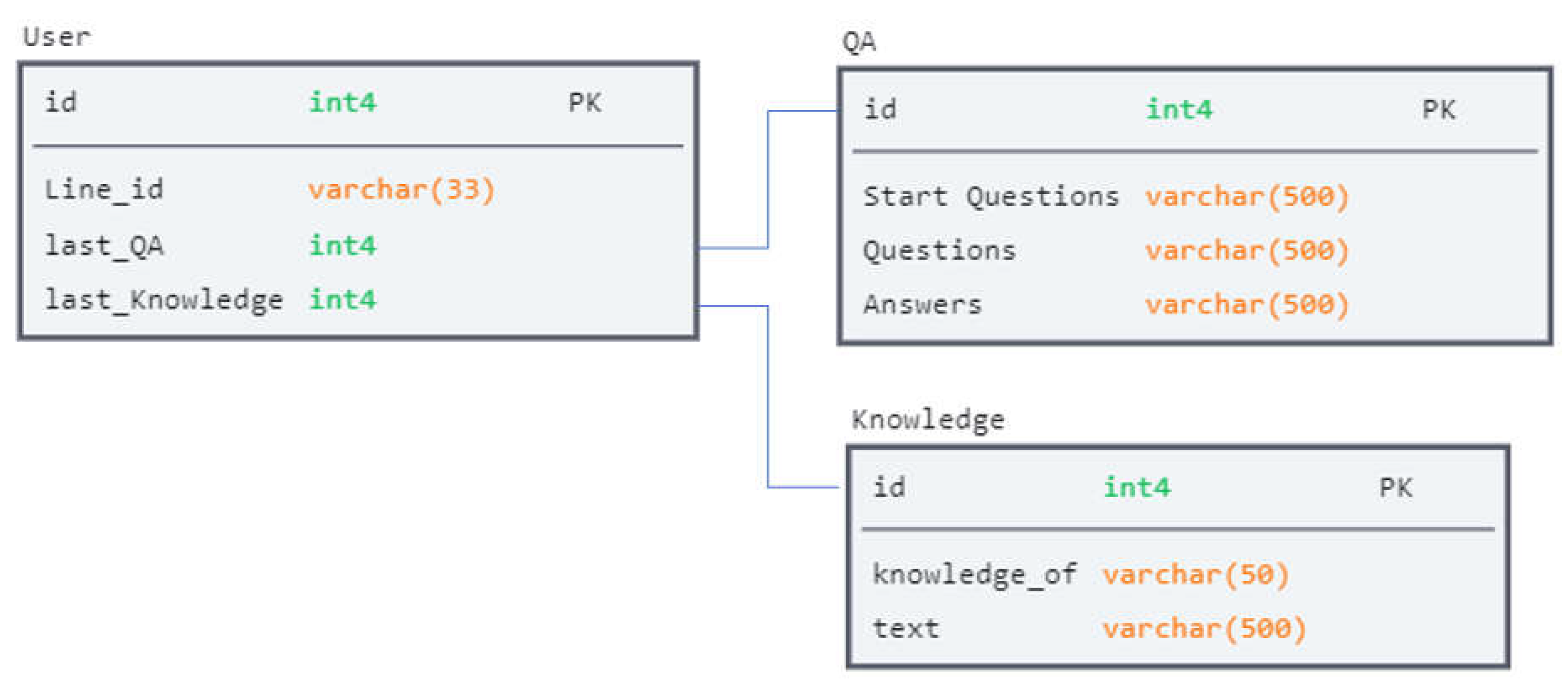The image size is (1568, 688).
Task: Click the PK marker in QA table
Action: 1438,110
